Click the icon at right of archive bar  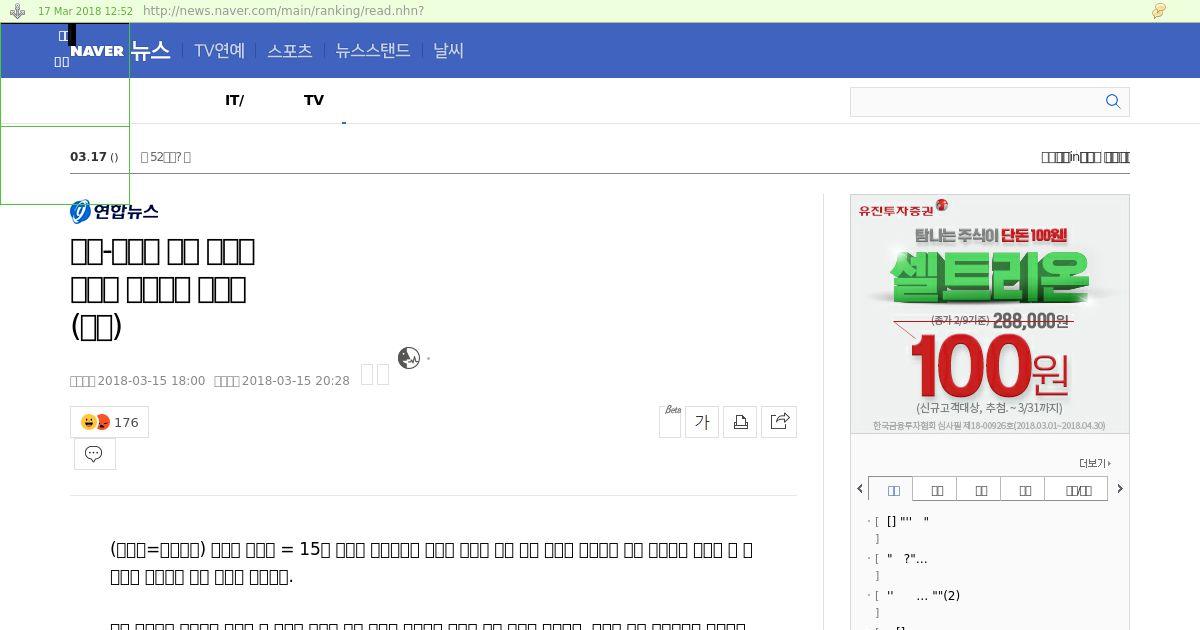click(1159, 11)
